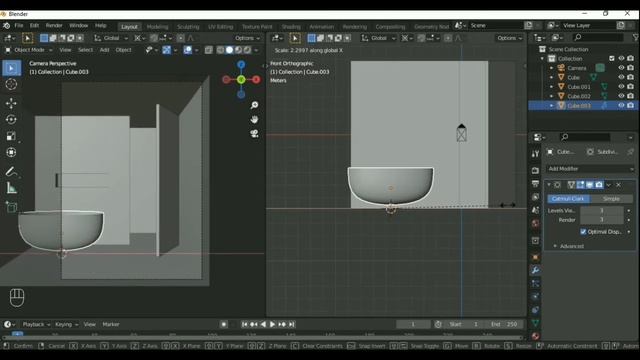The image size is (640, 360).
Task: Select the Cursor tool
Action: pyautogui.click(x=11, y=84)
